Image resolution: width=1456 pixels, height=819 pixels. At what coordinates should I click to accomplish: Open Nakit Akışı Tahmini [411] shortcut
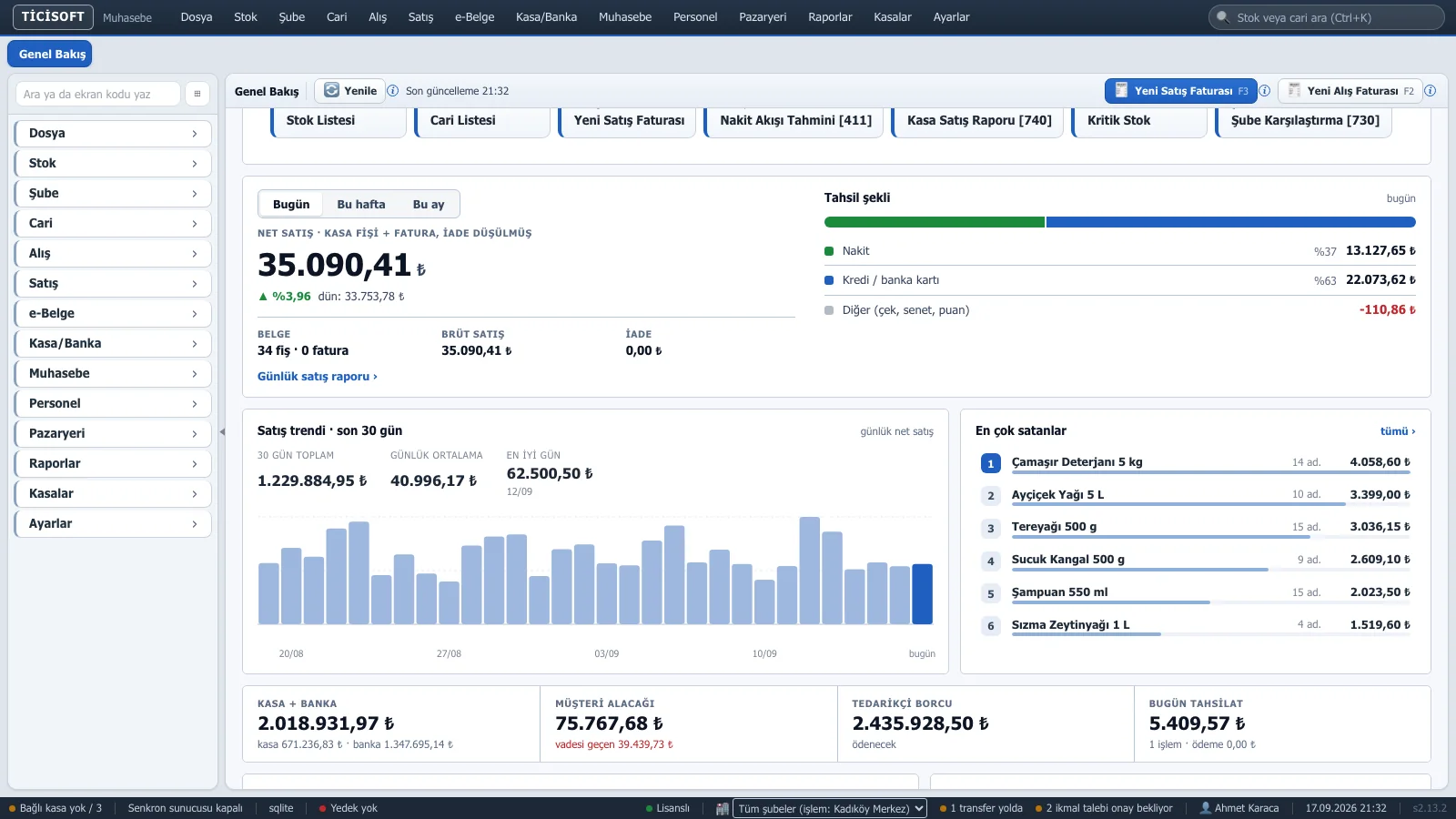point(794,122)
